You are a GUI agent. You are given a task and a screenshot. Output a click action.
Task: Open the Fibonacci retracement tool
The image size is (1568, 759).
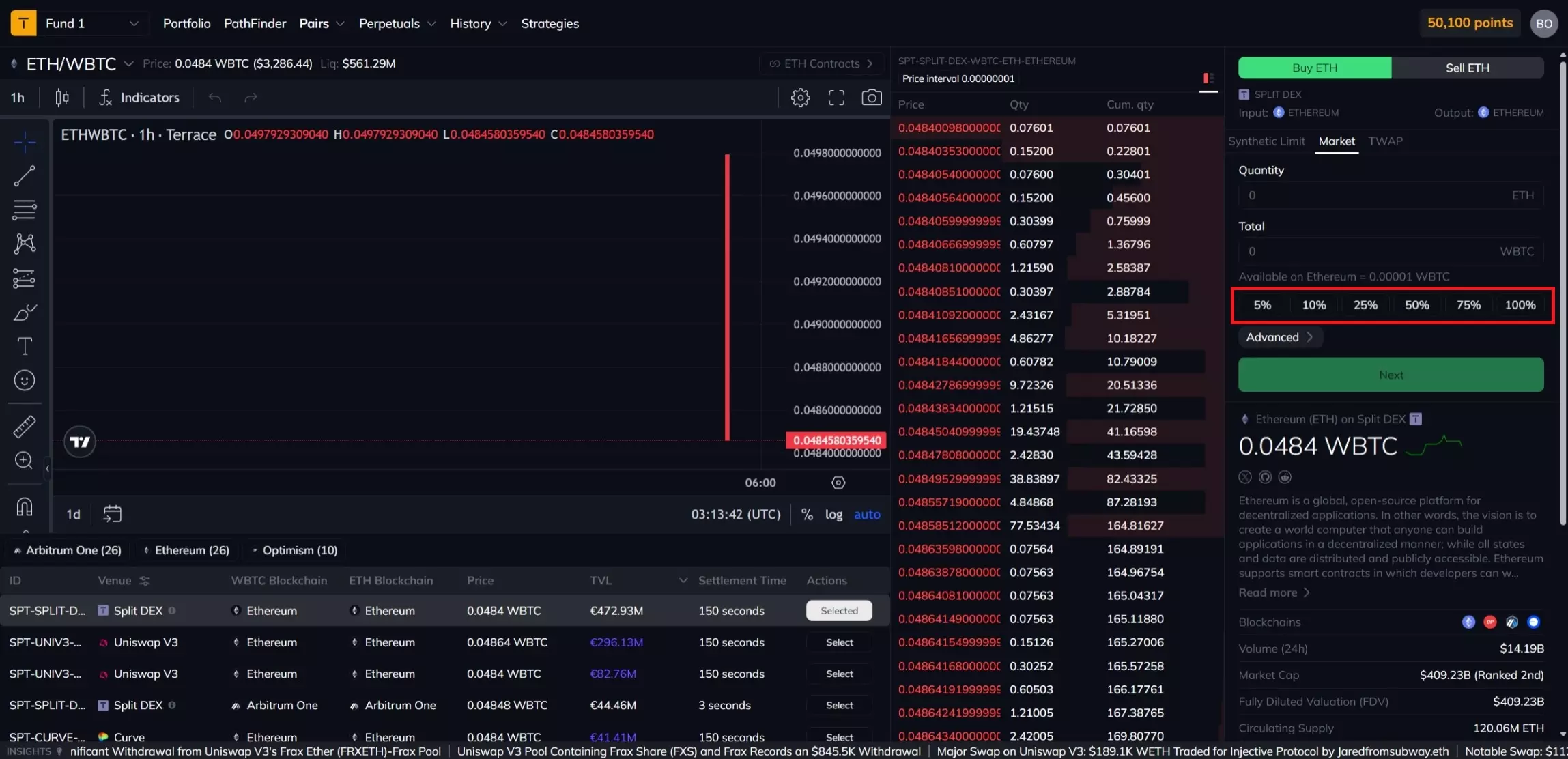click(25, 210)
